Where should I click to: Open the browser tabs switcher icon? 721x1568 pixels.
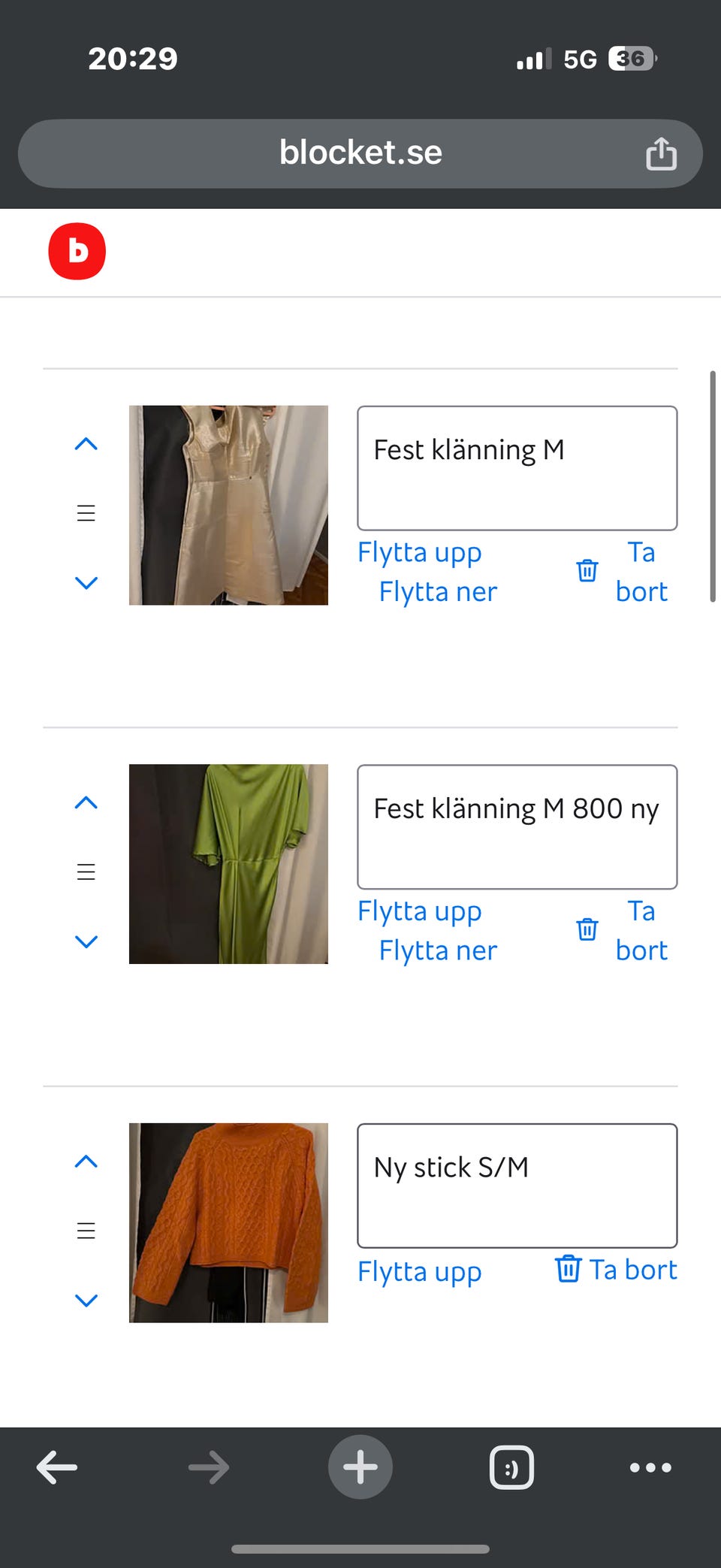tap(511, 1467)
